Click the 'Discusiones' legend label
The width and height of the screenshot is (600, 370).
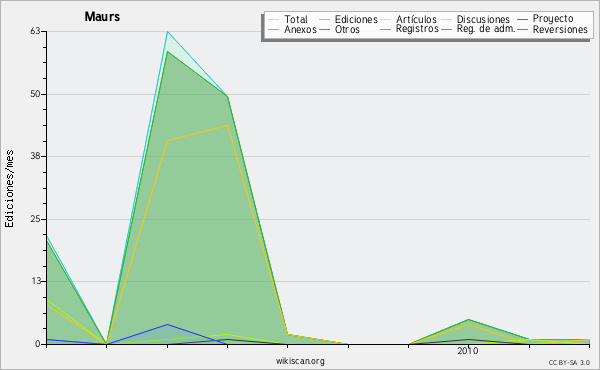pyautogui.click(x=483, y=19)
